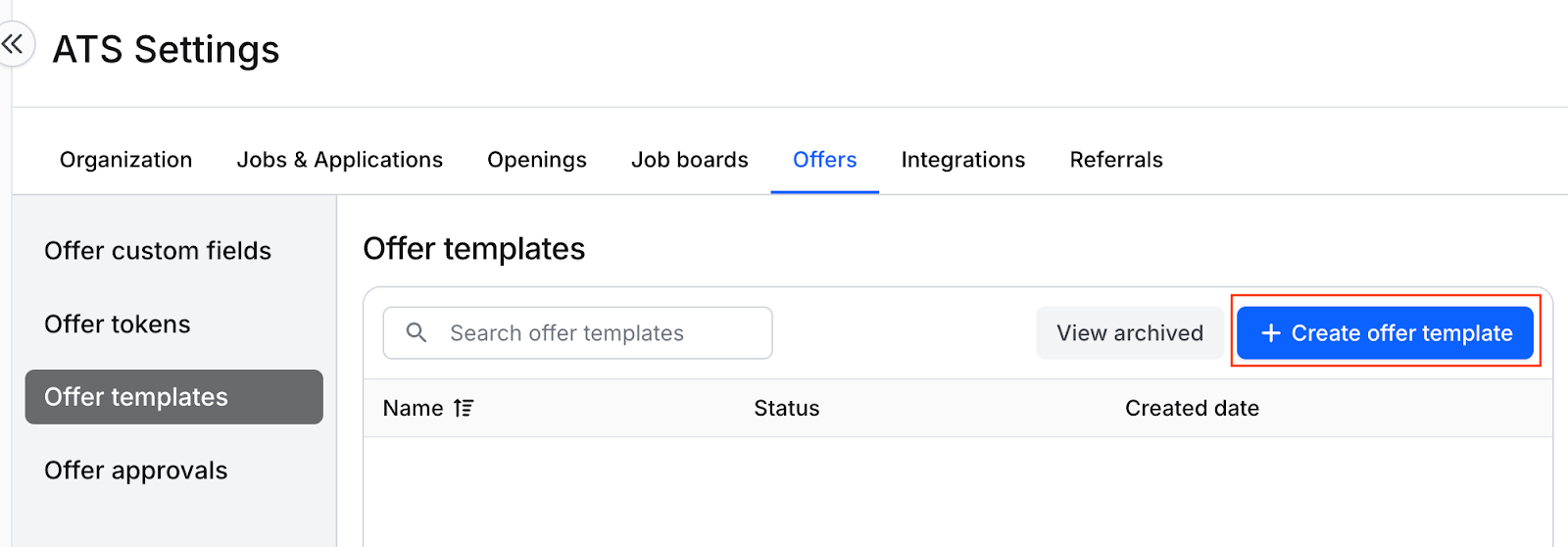
Task: Click the Name column sort icon
Action: pos(464,408)
